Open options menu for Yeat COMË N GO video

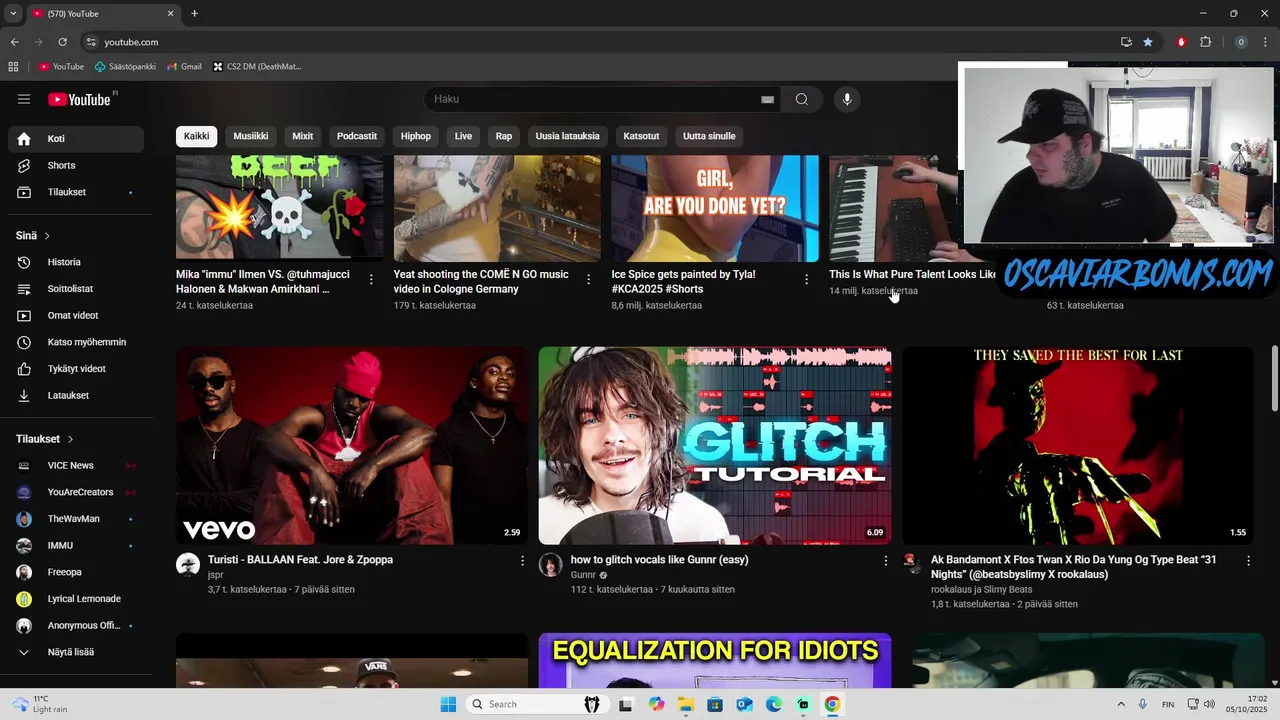pyautogui.click(x=589, y=279)
